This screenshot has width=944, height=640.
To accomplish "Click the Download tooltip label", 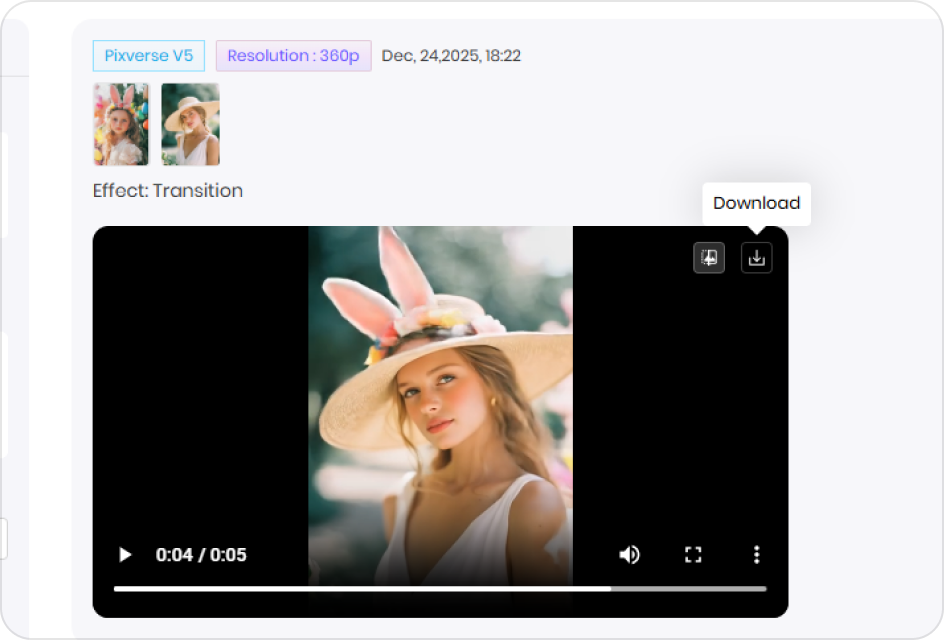I will (x=756, y=203).
